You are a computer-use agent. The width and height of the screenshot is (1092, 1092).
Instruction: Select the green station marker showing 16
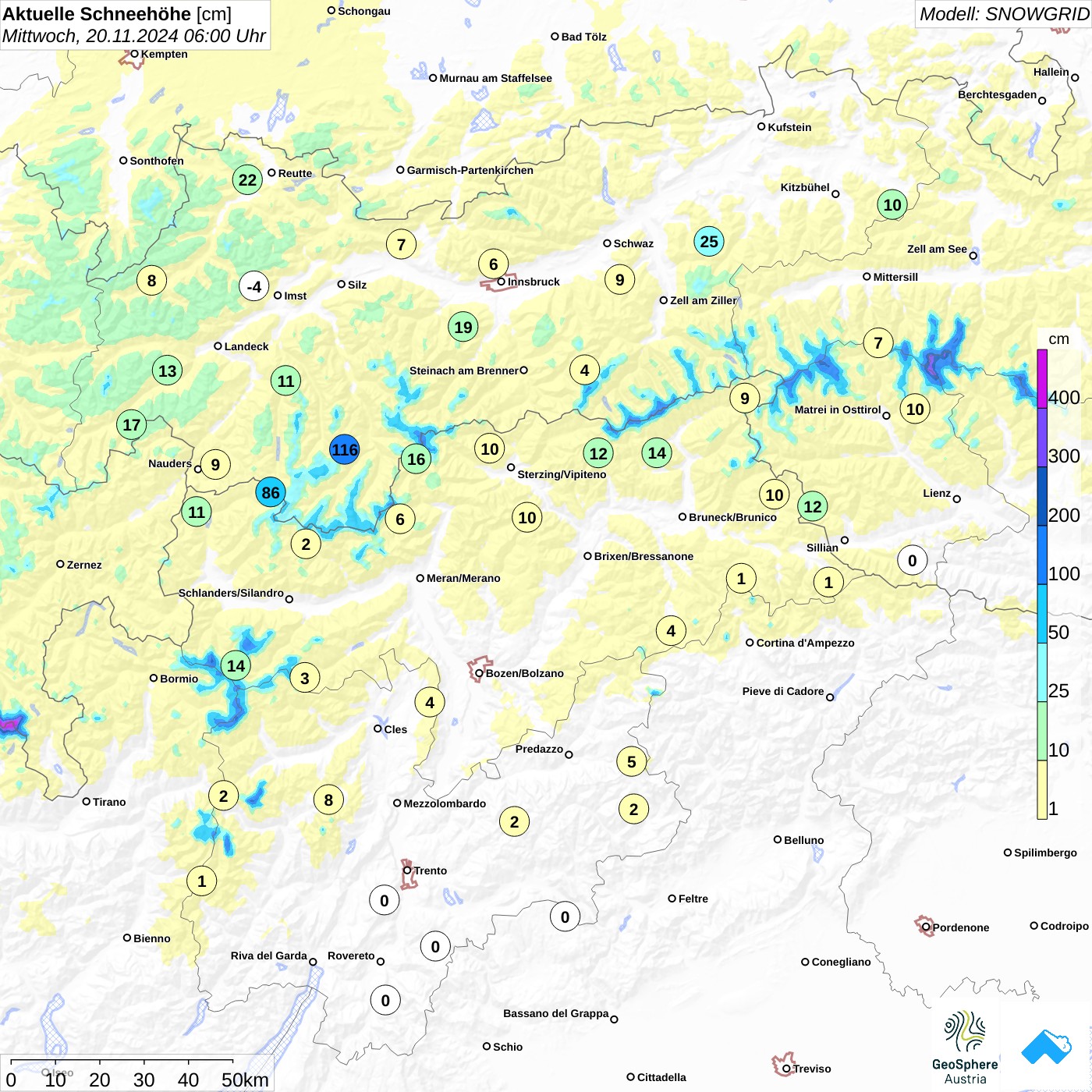417,459
